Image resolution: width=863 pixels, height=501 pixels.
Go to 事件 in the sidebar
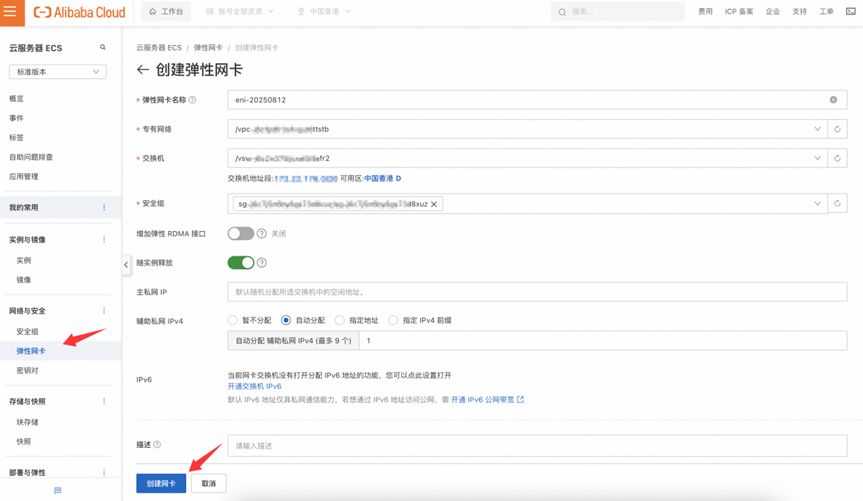[17, 118]
